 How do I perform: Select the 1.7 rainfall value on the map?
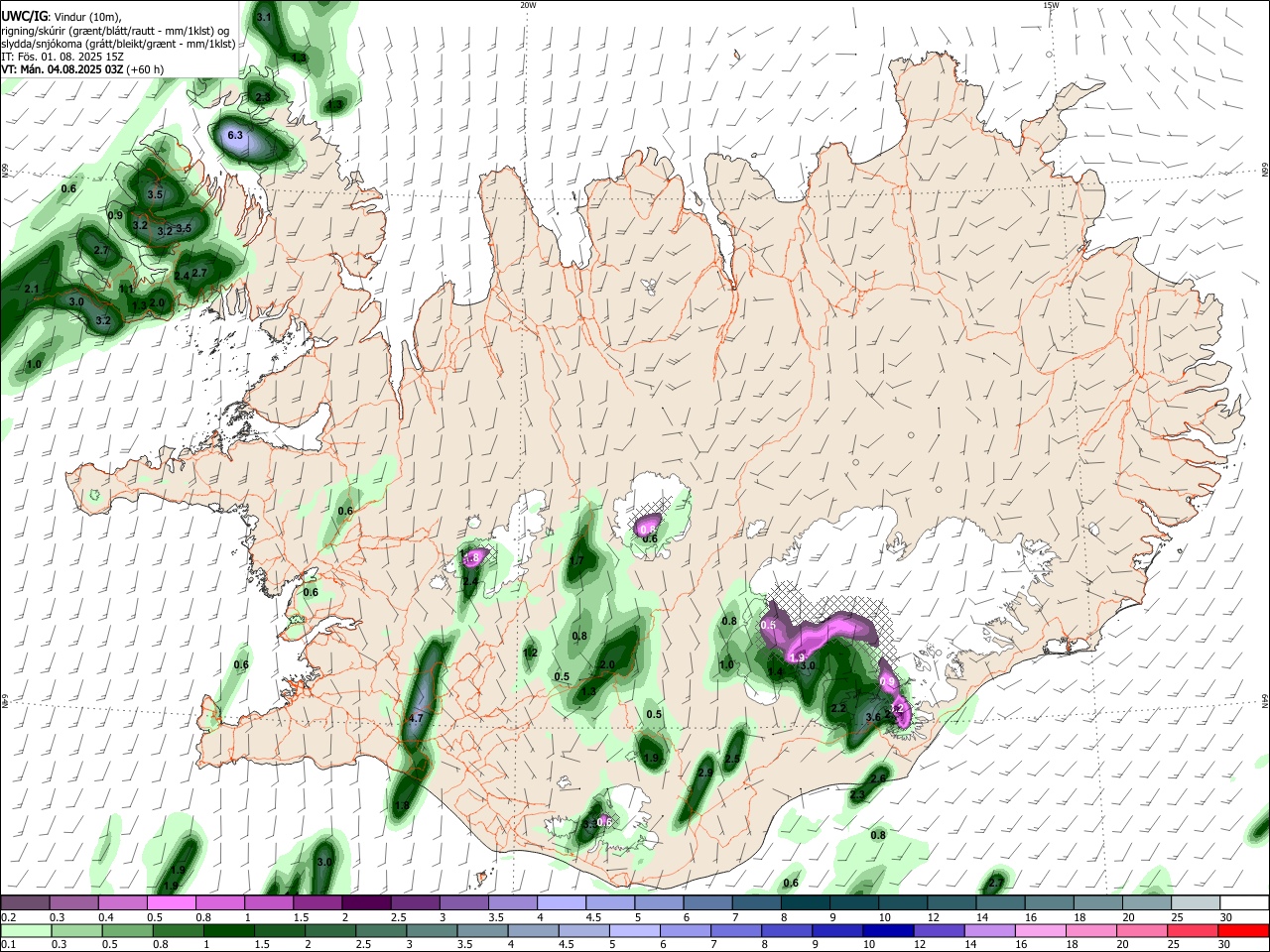point(576,561)
